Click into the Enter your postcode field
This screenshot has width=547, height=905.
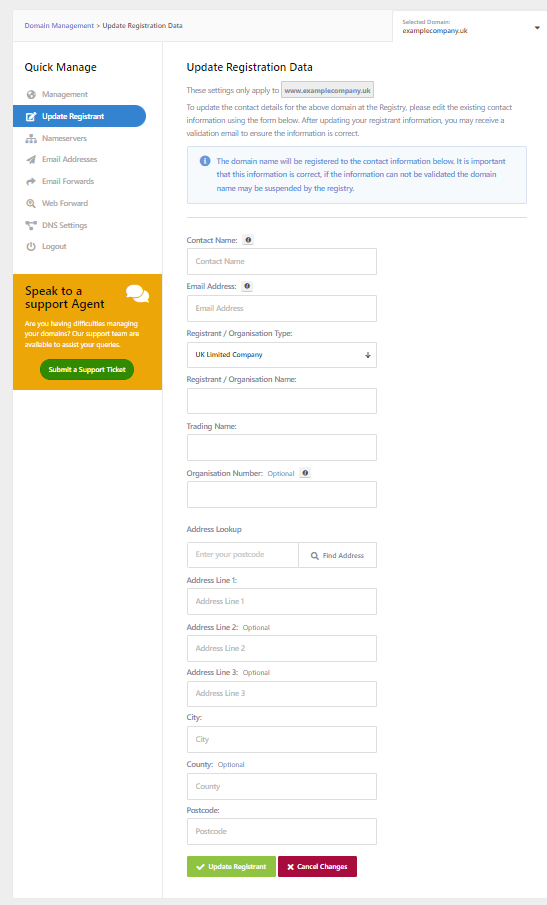(x=242, y=555)
